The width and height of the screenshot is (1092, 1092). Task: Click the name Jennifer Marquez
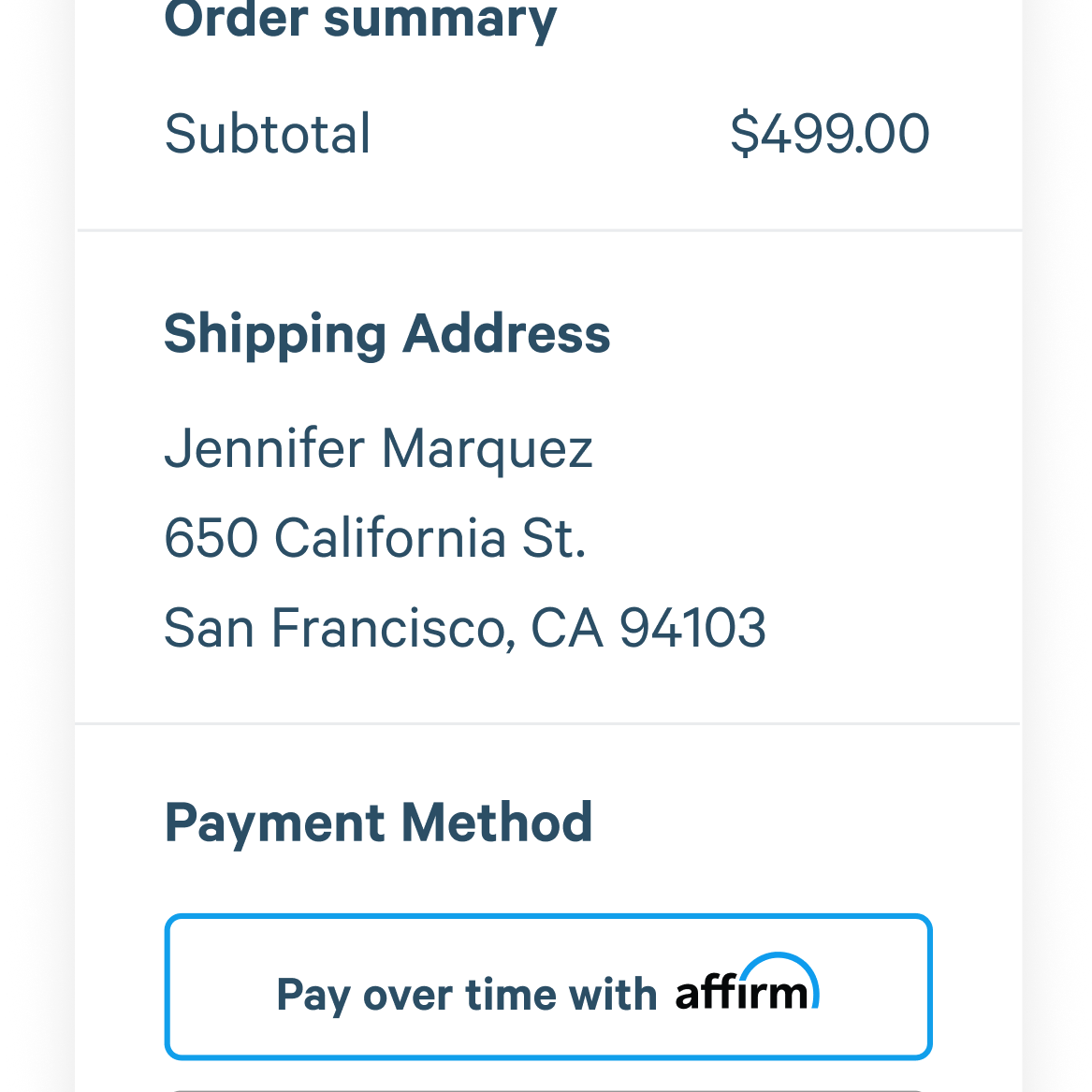tap(378, 449)
